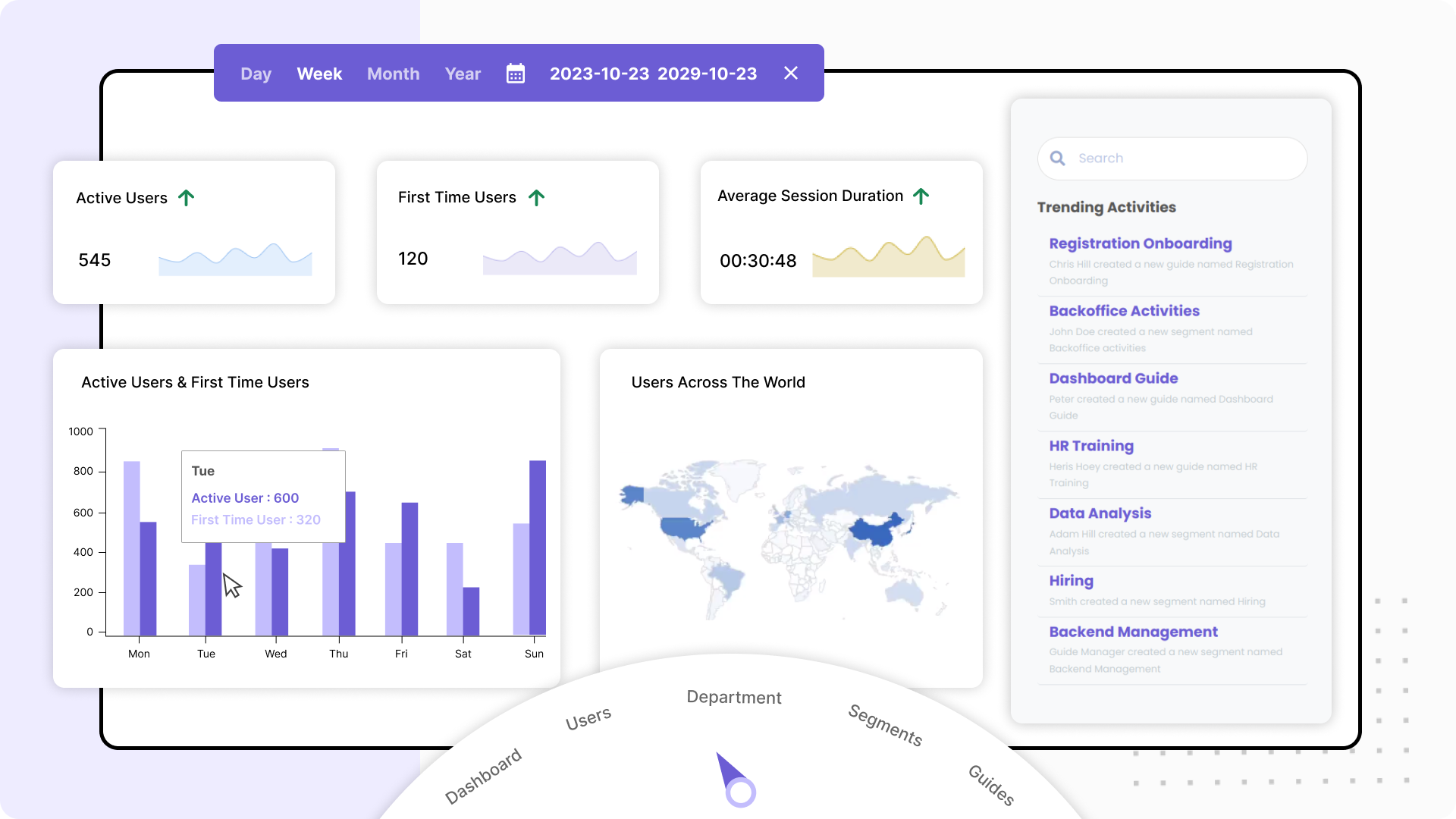1456x819 pixels.
Task: Click the trend arrow on Average Session Duration
Action: click(921, 196)
